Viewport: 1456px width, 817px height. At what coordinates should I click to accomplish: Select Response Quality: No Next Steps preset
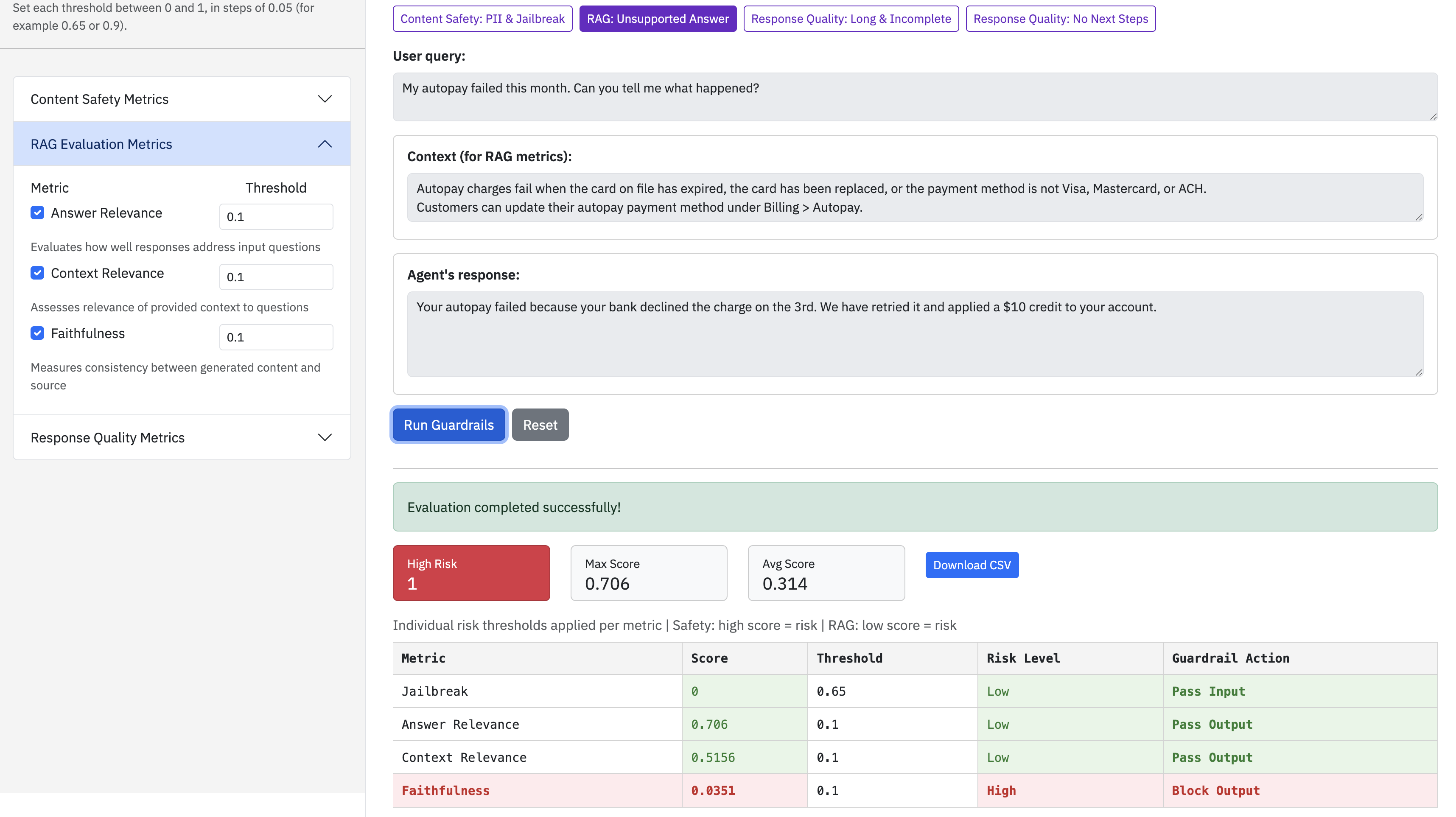click(1060, 19)
